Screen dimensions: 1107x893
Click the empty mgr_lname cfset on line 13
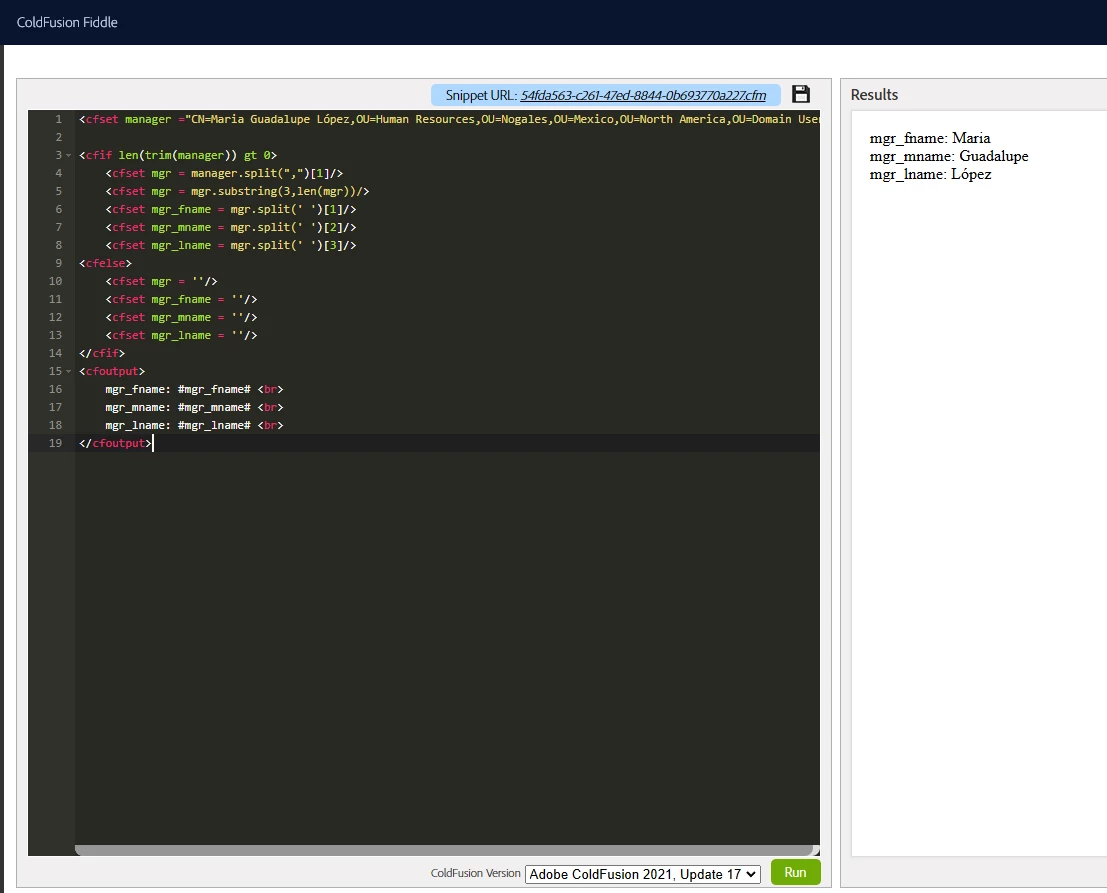(181, 335)
